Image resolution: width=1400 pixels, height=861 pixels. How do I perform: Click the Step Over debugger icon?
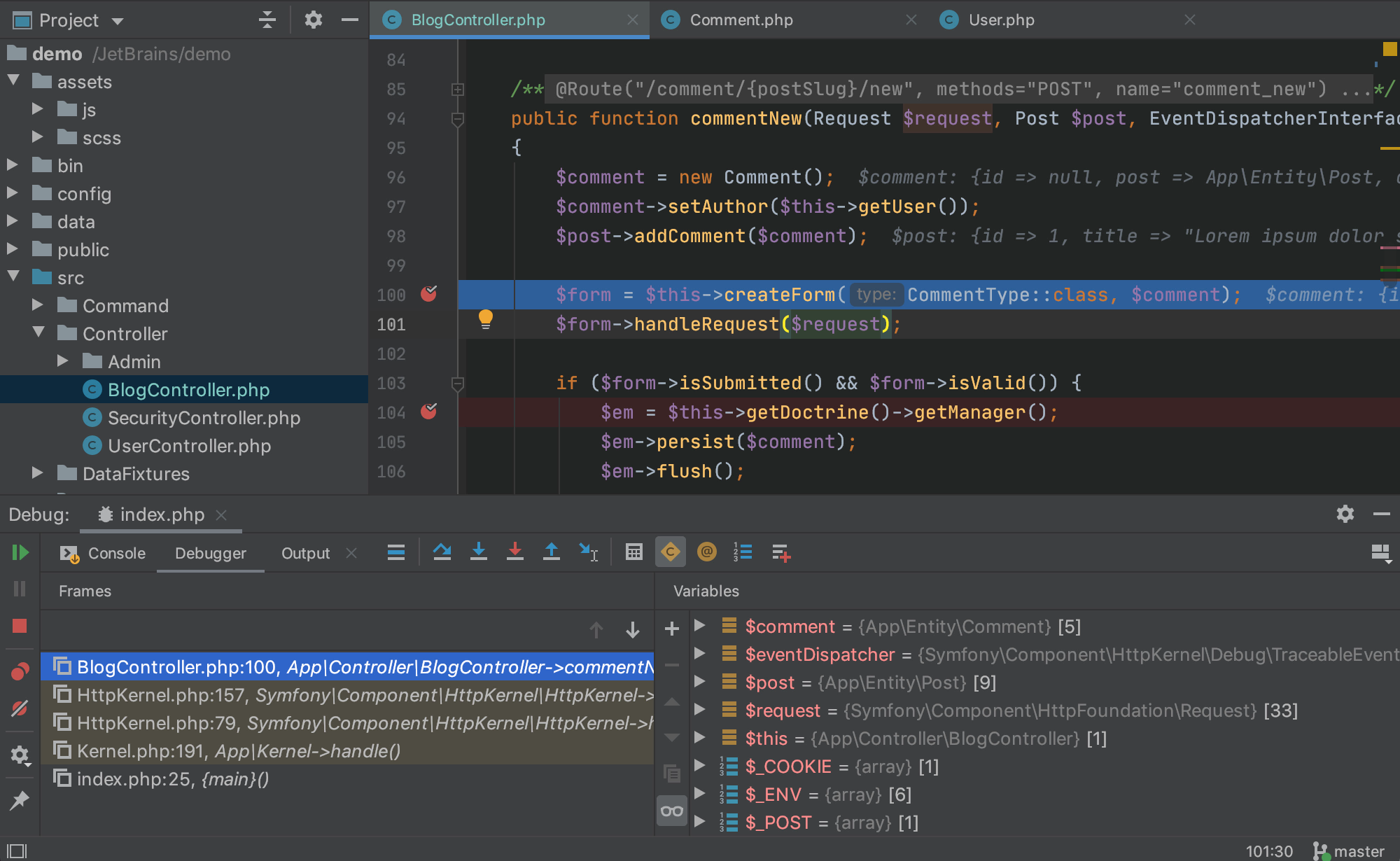tap(442, 553)
